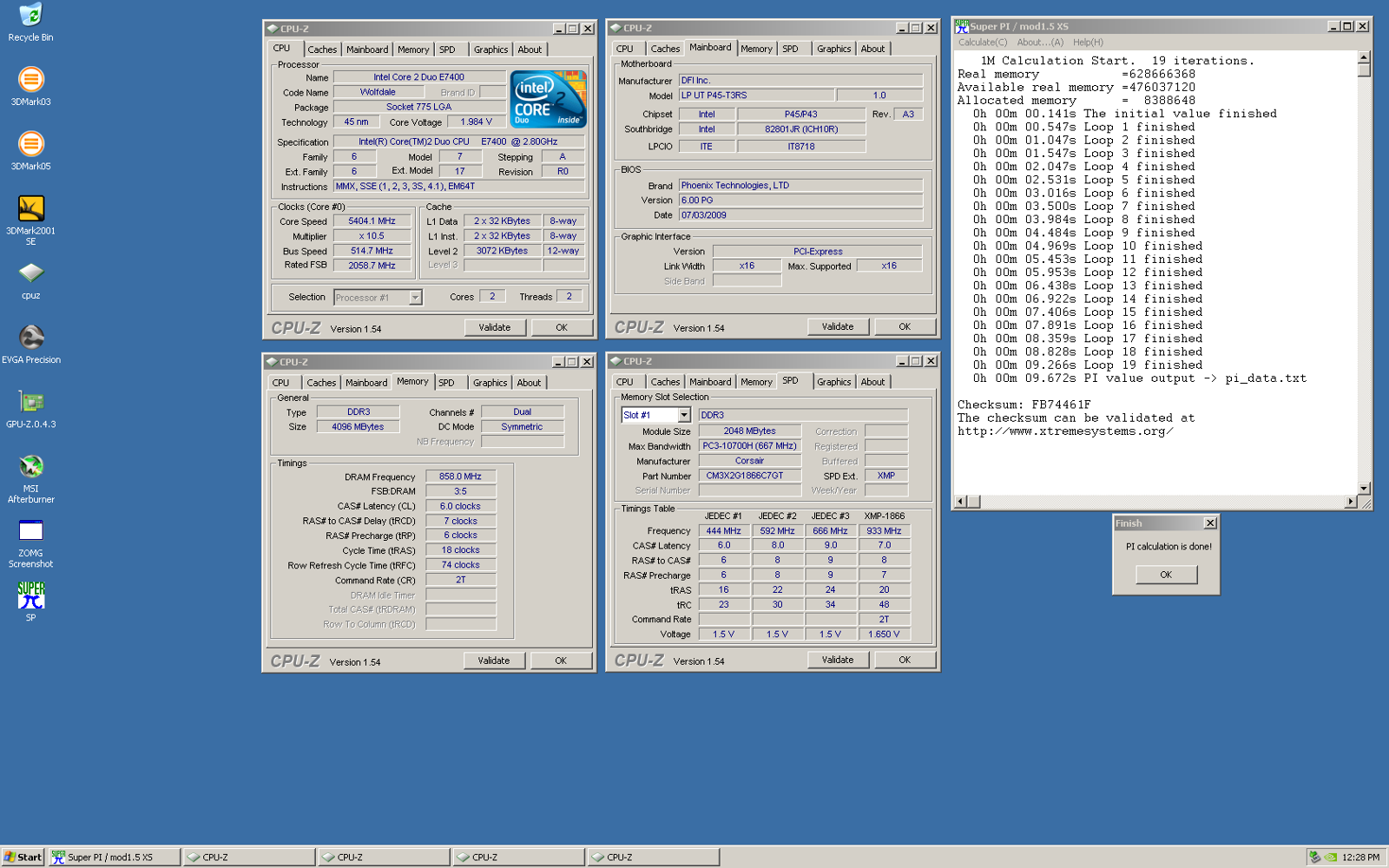Viewport: 1389px width, 868px height.
Task: Open the Start menu
Action: point(23,857)
